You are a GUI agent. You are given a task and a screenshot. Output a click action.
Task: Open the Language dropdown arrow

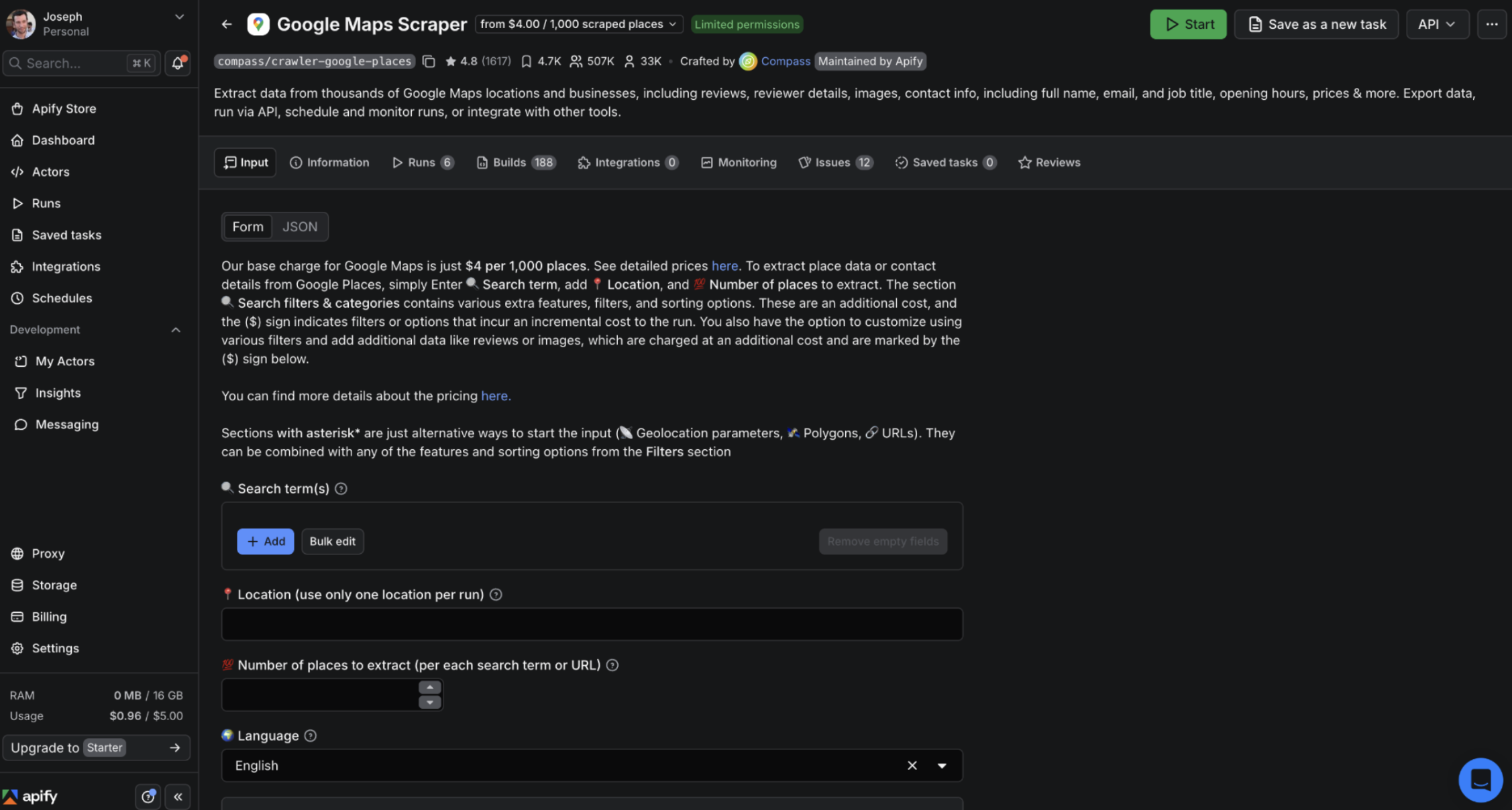point(942,766)
